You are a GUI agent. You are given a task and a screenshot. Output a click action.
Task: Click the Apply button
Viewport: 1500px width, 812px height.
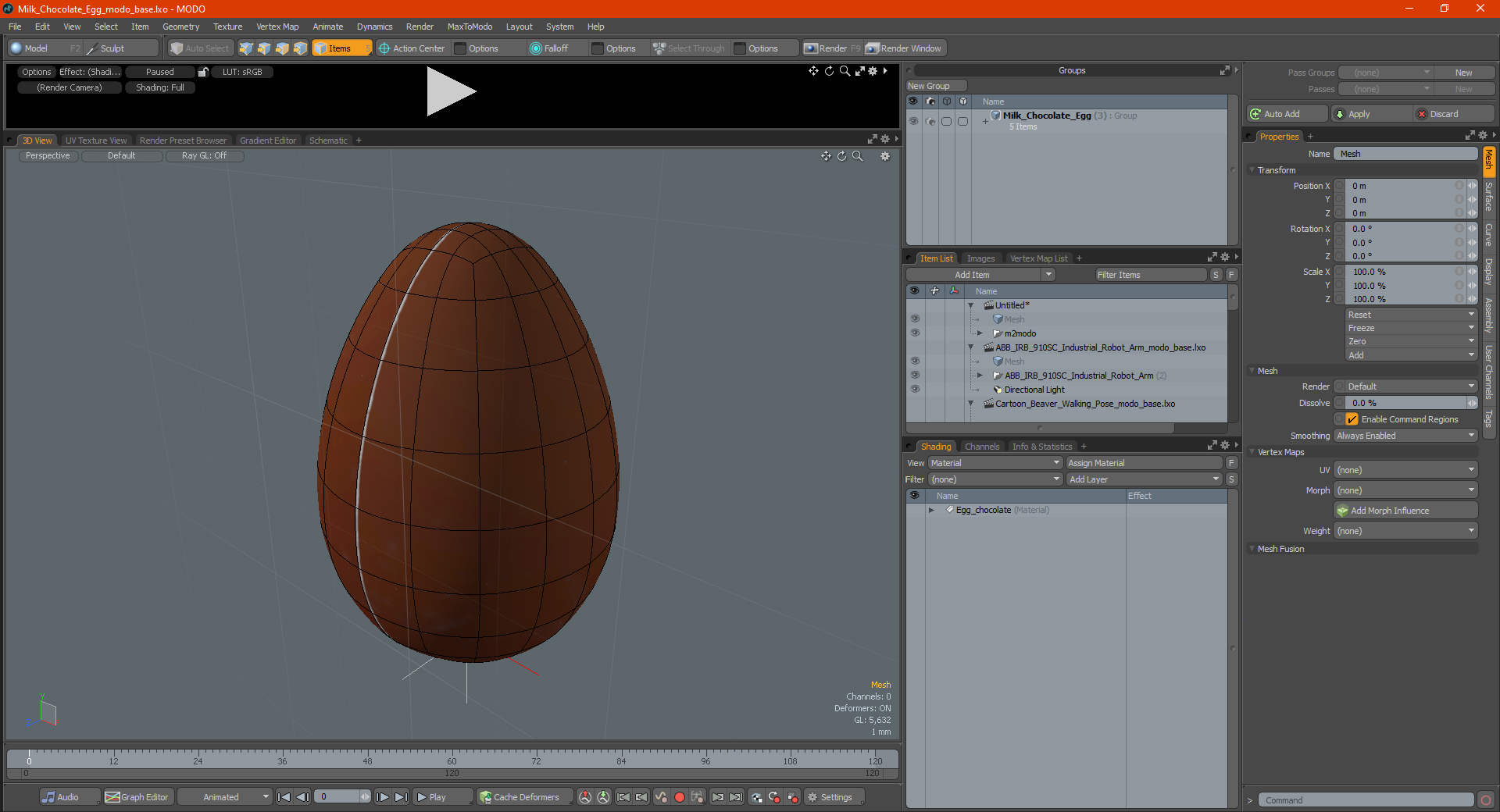[1373, 114]
